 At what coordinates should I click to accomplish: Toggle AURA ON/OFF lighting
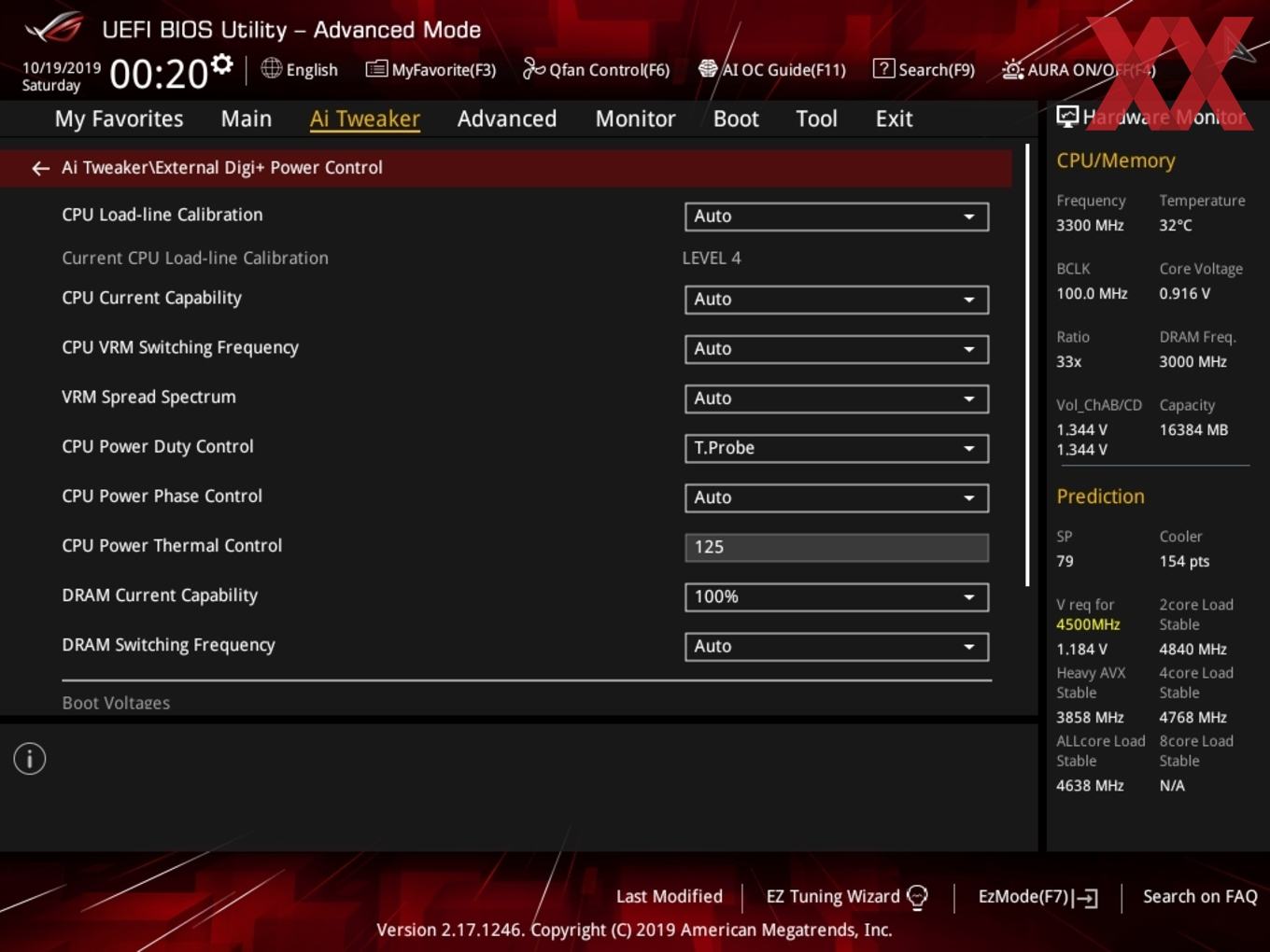pos(1079,69)
